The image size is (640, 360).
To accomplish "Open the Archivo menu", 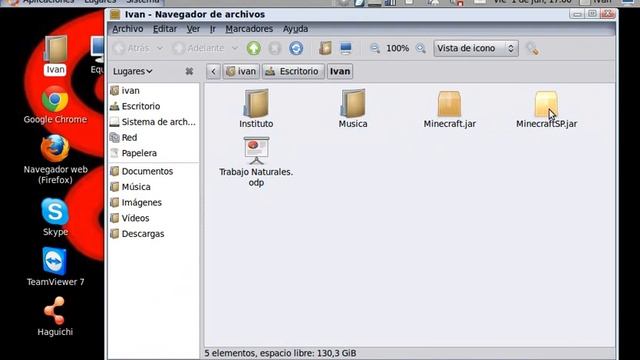I will [x=128, y=29].
